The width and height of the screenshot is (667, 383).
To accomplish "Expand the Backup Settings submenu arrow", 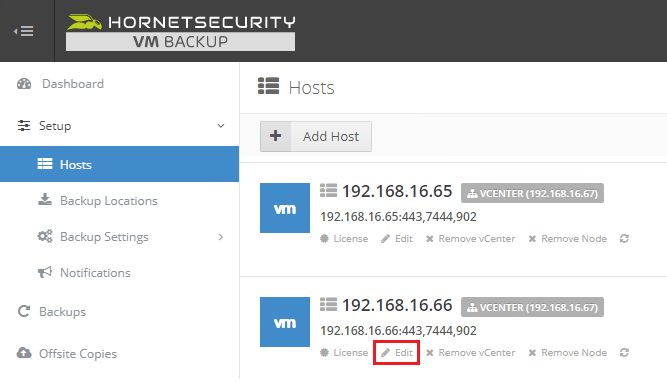I will click(221, 237).
